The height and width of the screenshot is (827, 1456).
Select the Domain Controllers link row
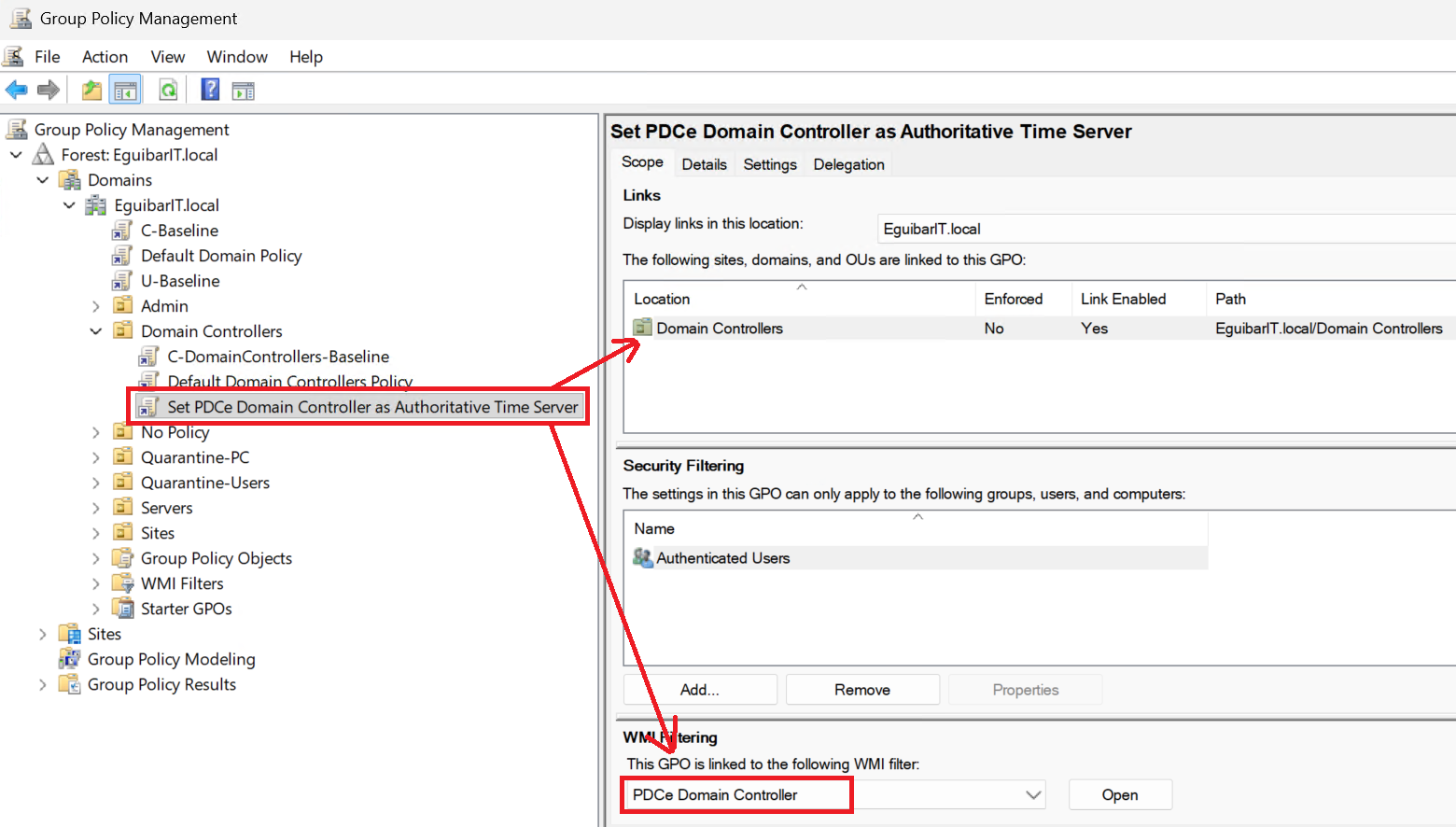pos(719,329)
